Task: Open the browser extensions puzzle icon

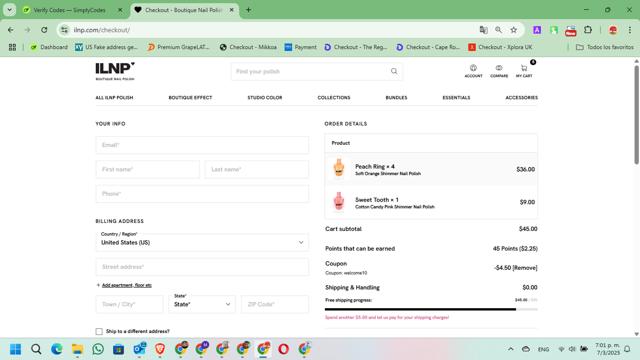Action: [x=588, y=30]
